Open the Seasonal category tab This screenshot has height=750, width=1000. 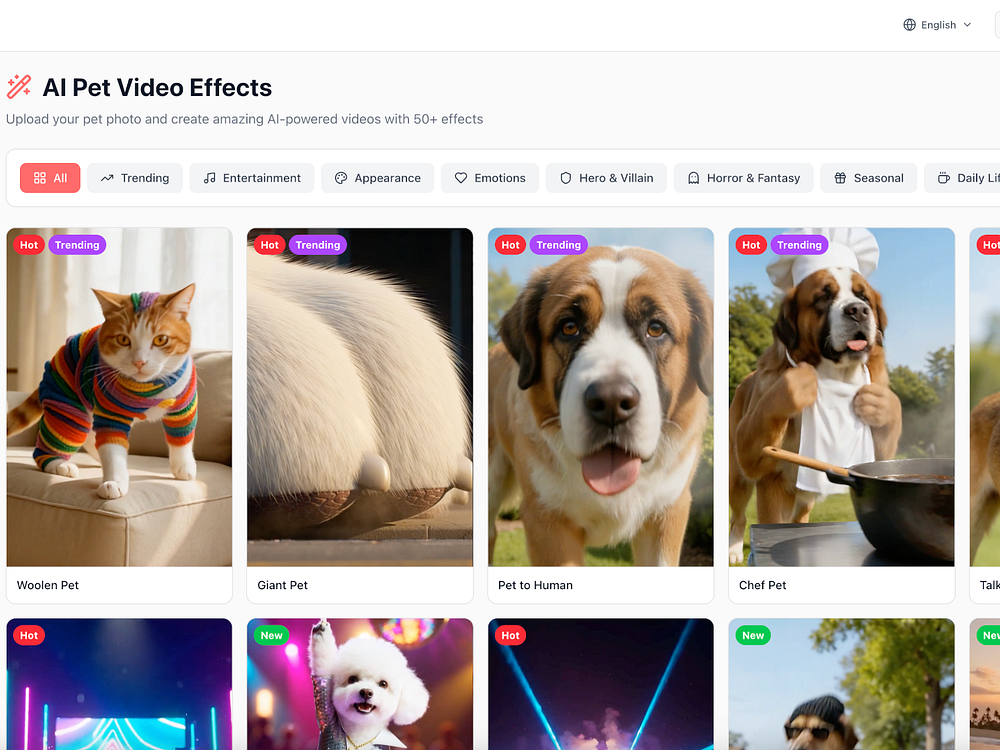pos(868,178)
